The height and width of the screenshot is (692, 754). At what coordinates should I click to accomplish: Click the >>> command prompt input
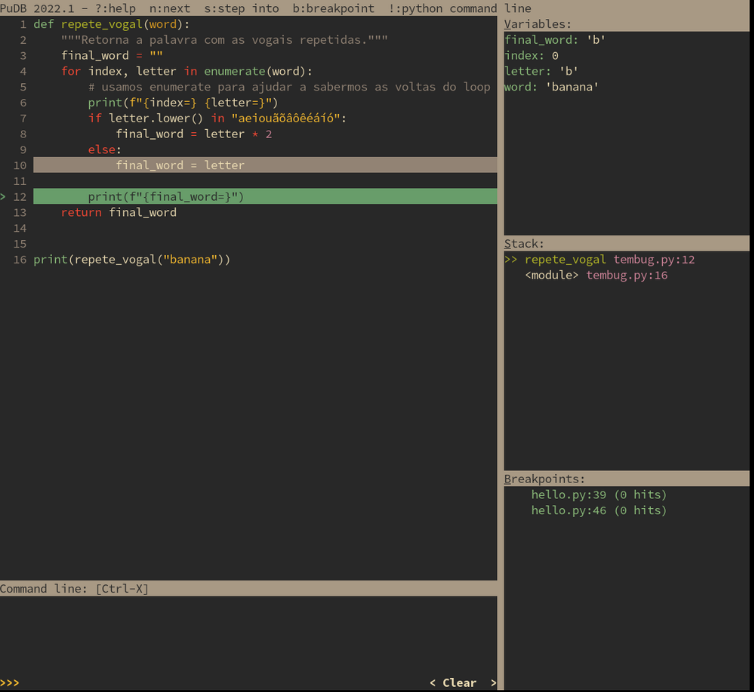[200, 683]
